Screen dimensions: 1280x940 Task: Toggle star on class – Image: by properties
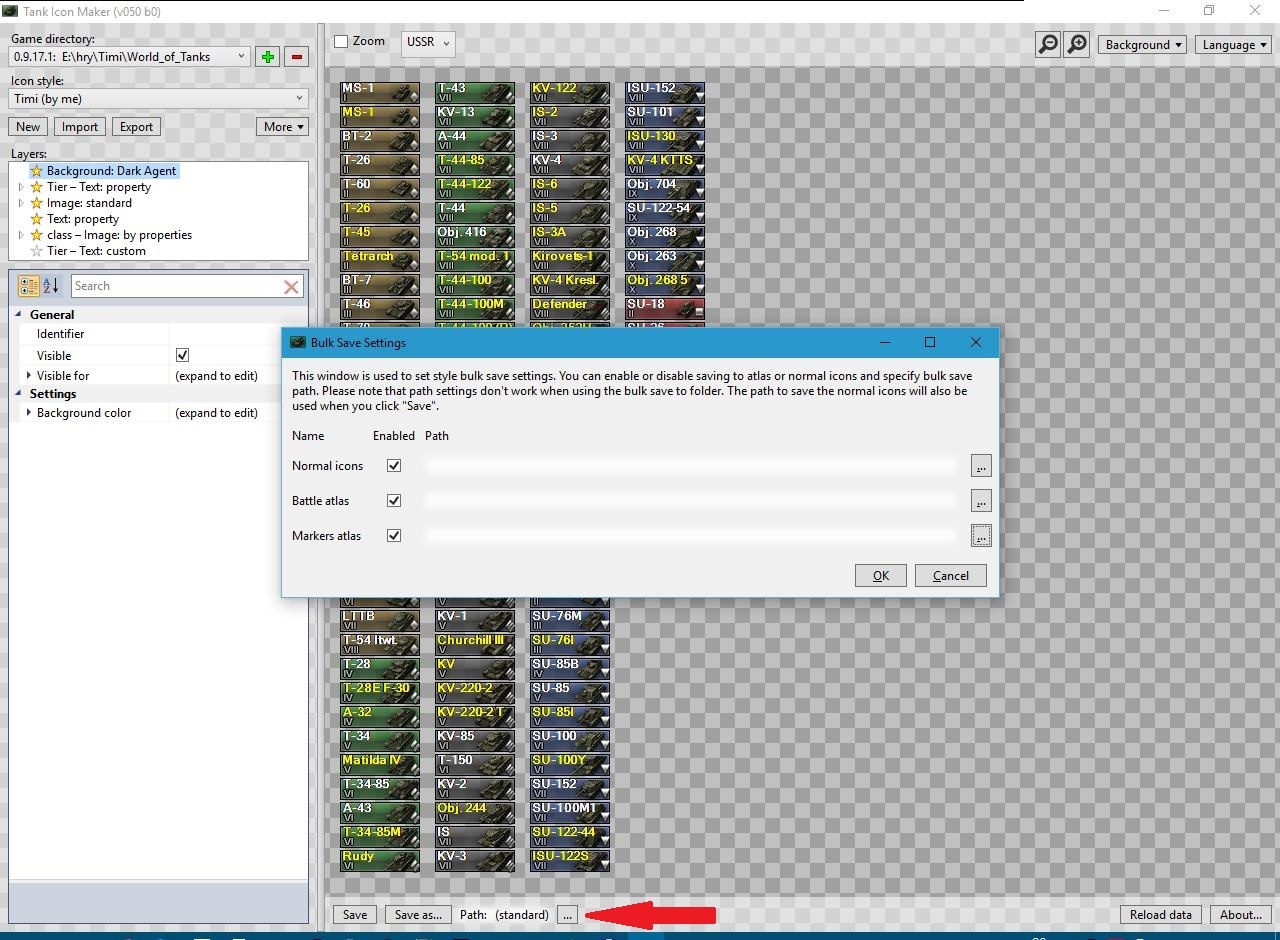[37, 235]
